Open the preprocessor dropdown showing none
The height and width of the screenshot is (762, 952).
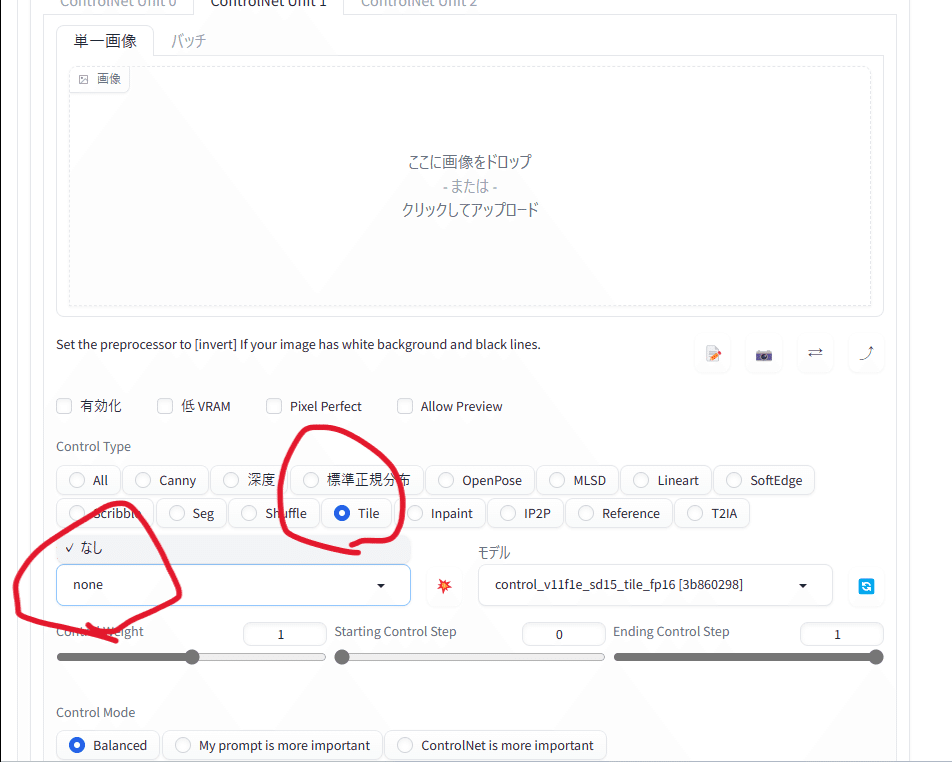(233, 585)
